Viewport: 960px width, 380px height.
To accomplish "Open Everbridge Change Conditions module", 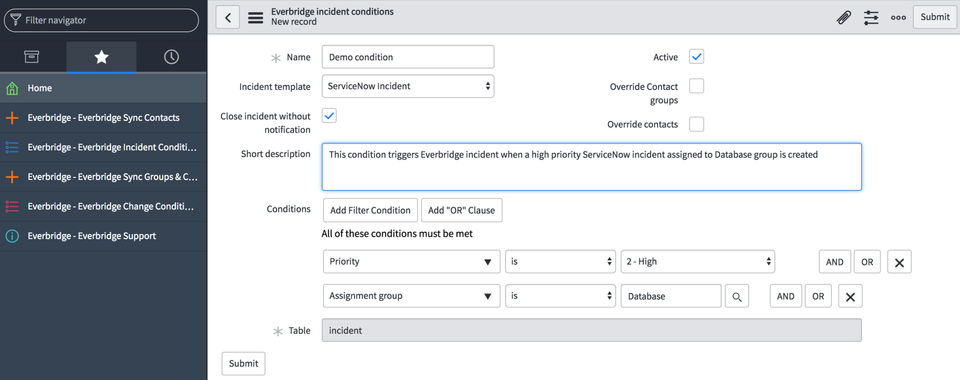I will 103,206.
